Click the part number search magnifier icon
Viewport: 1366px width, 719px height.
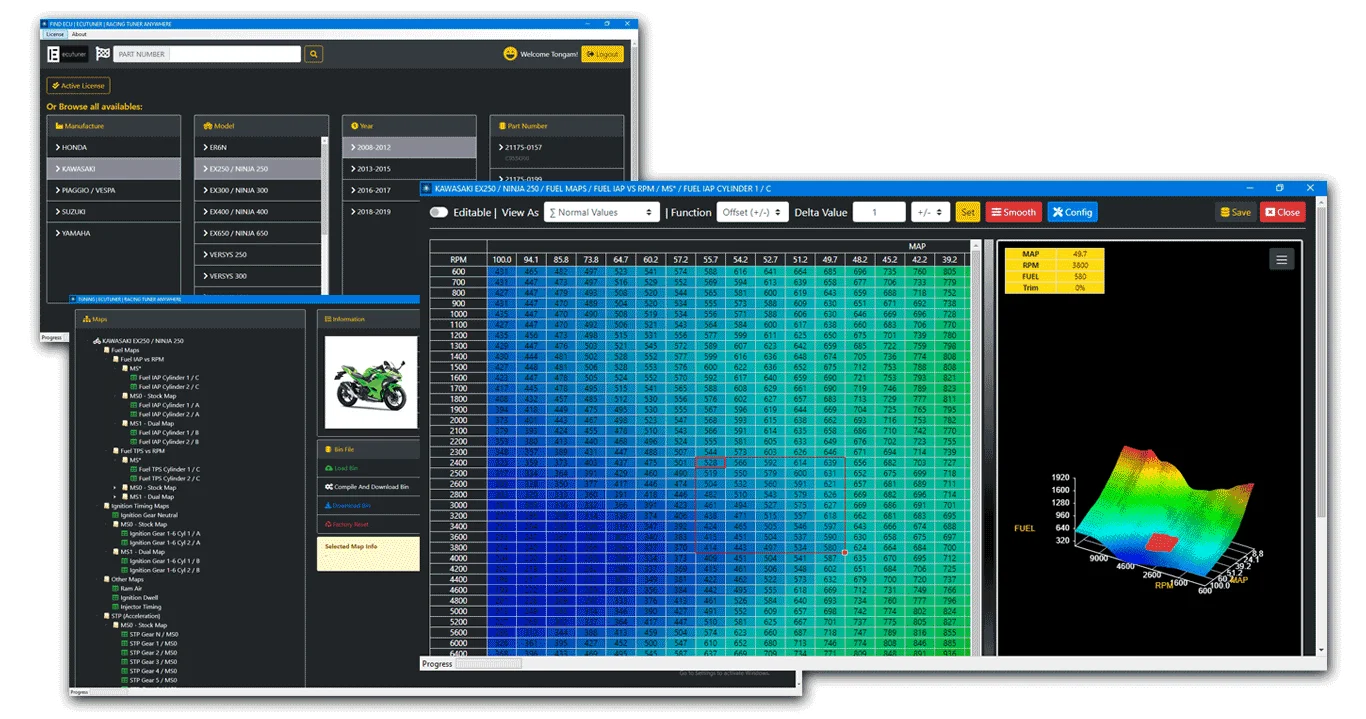point(313,54)
